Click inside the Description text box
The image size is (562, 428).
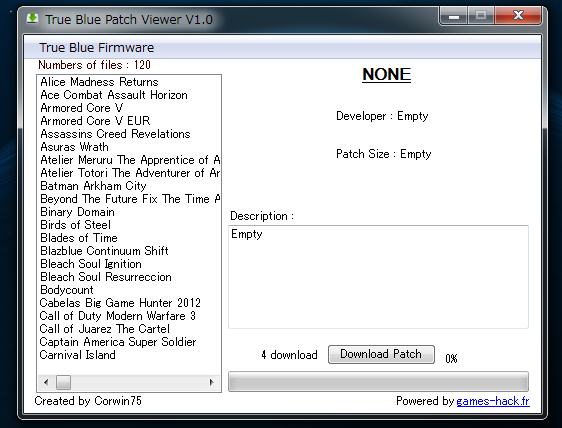[378, 277]
